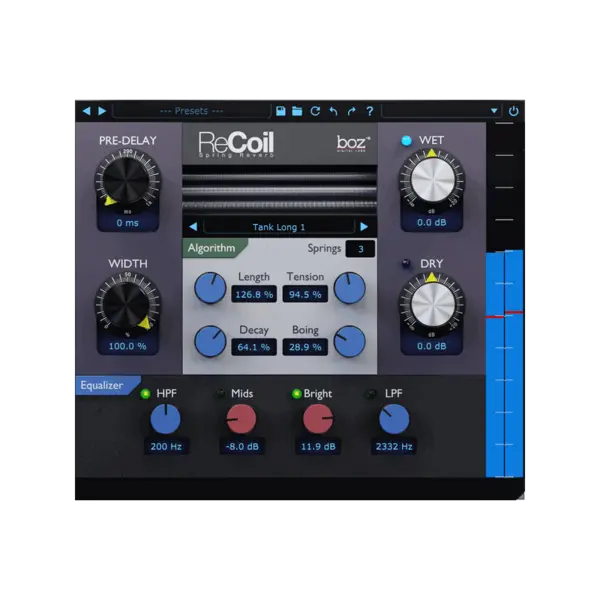Select next tank with right arrow
The image size is (600, 600).
(x=364, y=227)
